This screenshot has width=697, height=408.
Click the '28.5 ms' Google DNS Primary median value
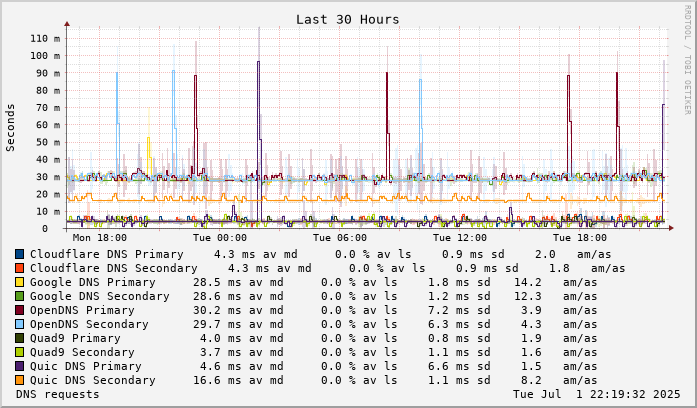pos(217,282)
